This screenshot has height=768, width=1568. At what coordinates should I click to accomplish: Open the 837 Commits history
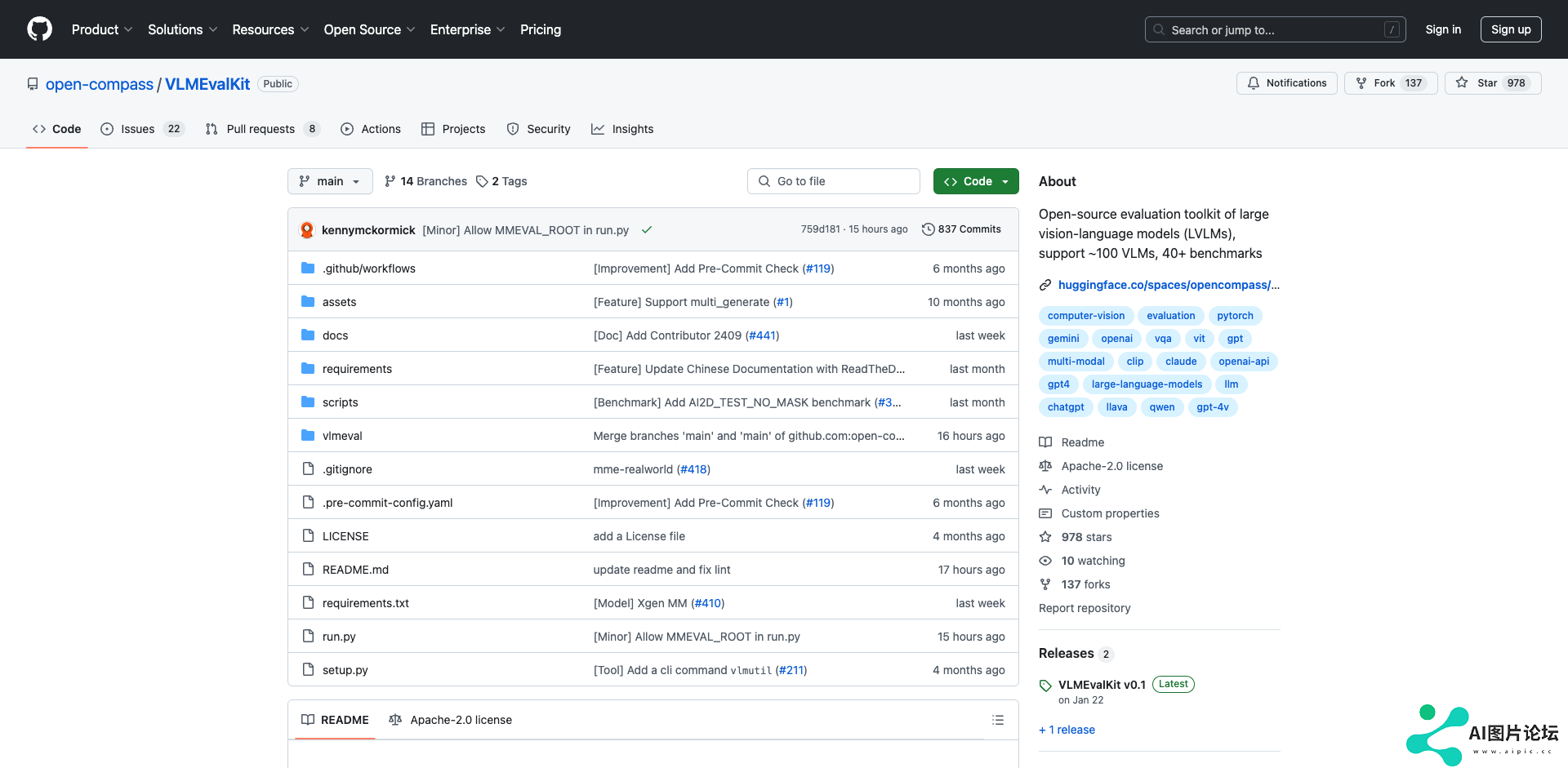tap(961, 229)
